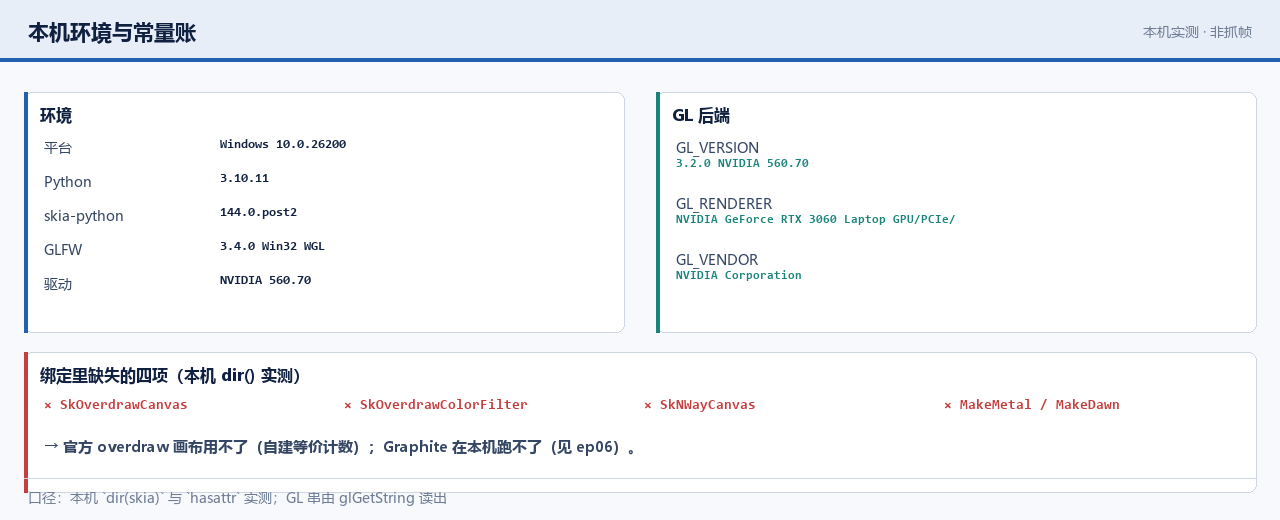
Task: Click the 绑定里缺失的四项 heading
Action: (171, 376)
